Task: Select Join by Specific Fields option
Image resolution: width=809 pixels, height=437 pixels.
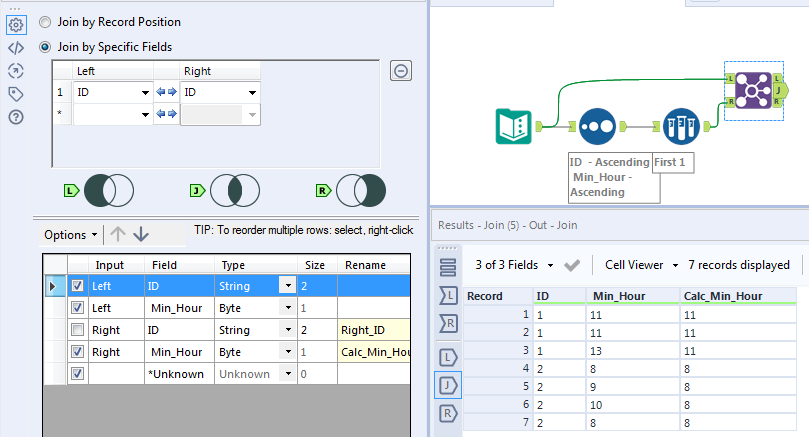Action: coord(45,47)
